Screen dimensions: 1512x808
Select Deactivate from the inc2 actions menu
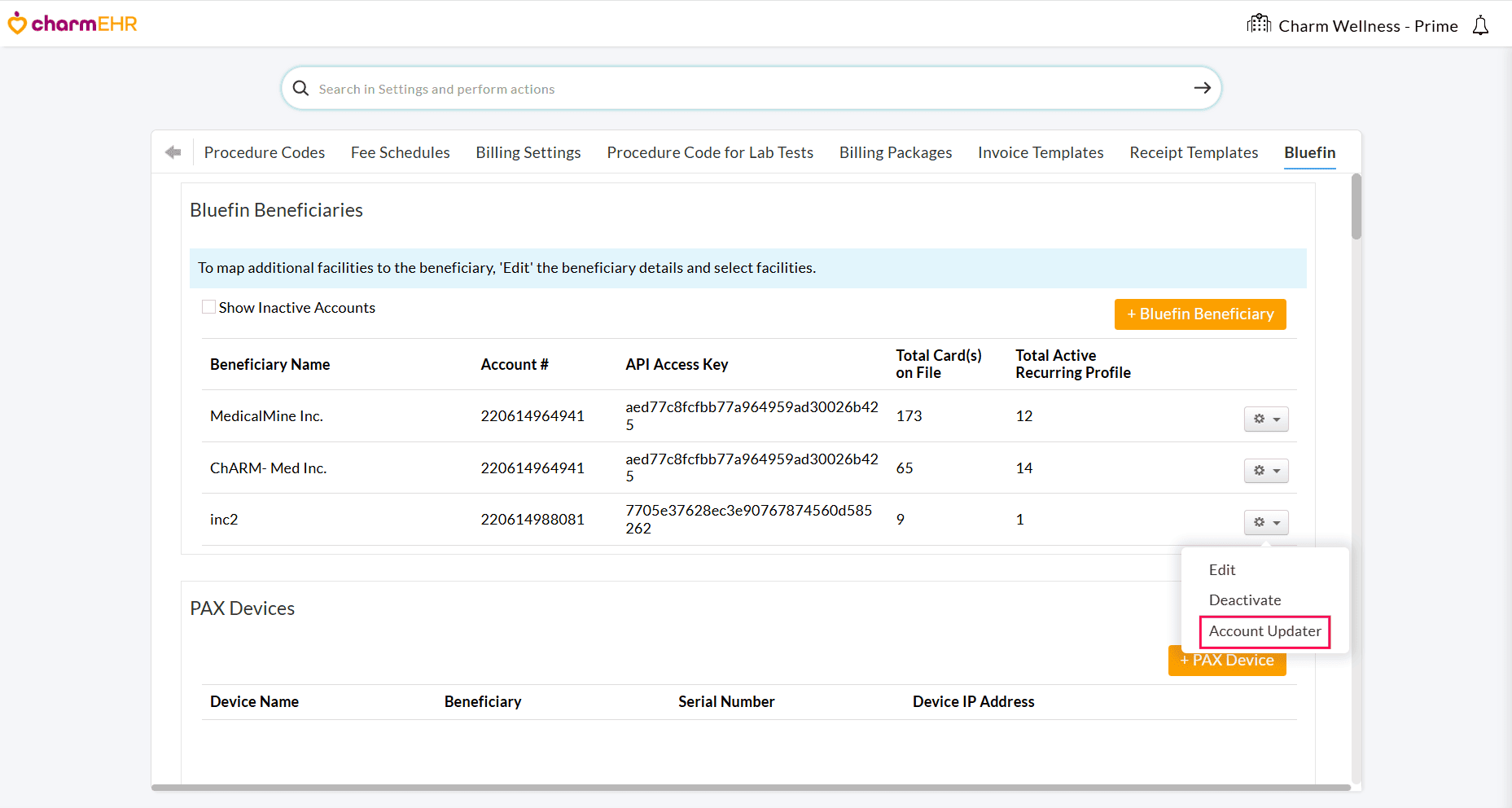click(1245, 599)
